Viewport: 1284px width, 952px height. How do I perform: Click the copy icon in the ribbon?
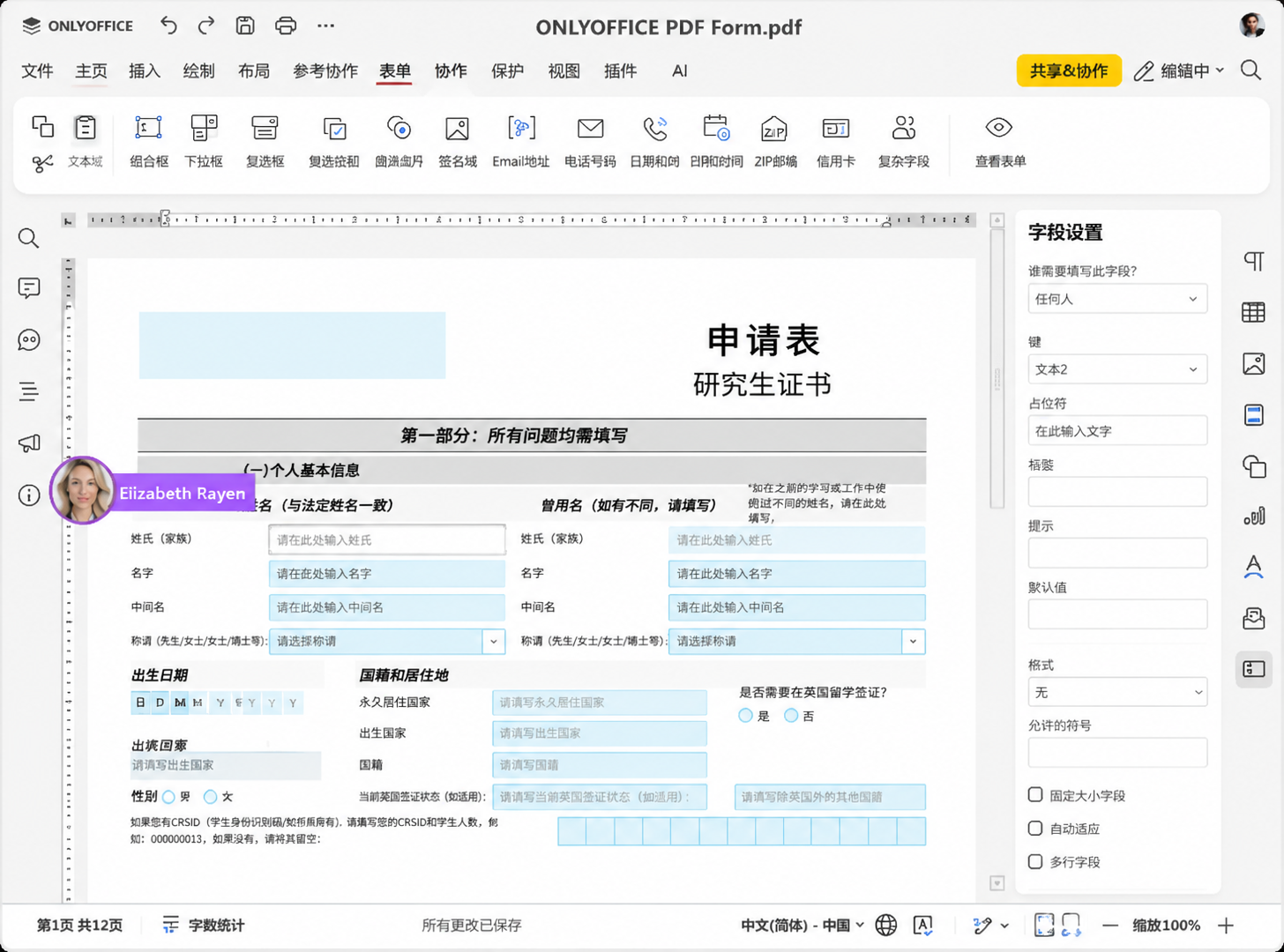click(x=42, y=127)
